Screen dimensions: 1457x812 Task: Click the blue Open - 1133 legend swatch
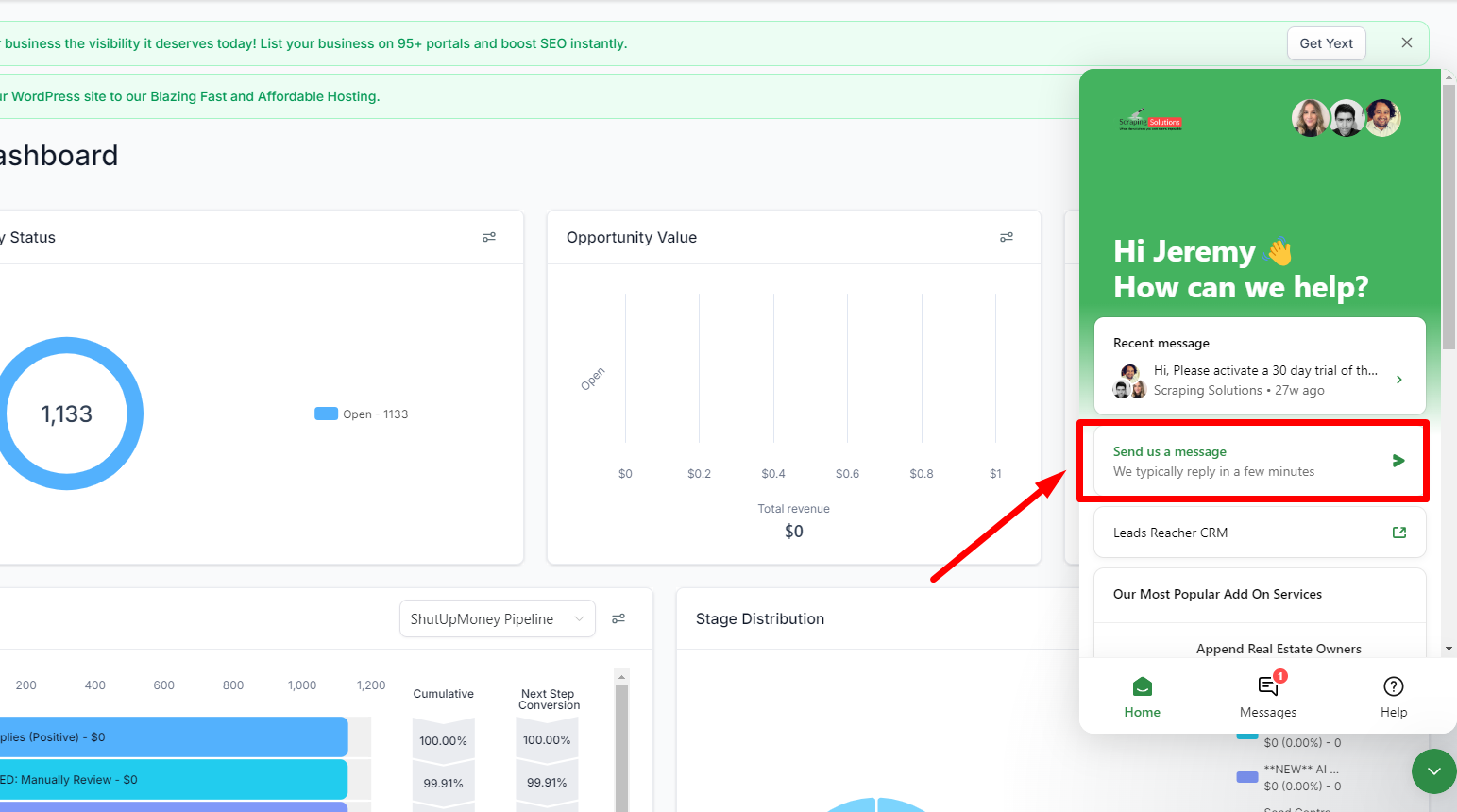[x=326, y=414]
